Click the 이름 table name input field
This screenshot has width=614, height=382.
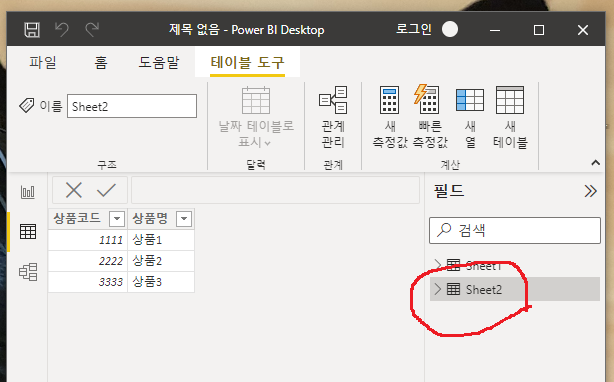[132, 106]
